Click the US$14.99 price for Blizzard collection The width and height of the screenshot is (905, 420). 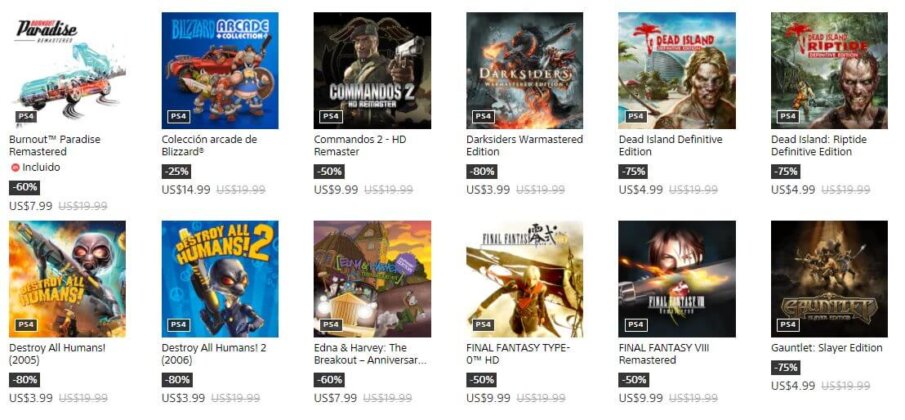click(186, 189)
